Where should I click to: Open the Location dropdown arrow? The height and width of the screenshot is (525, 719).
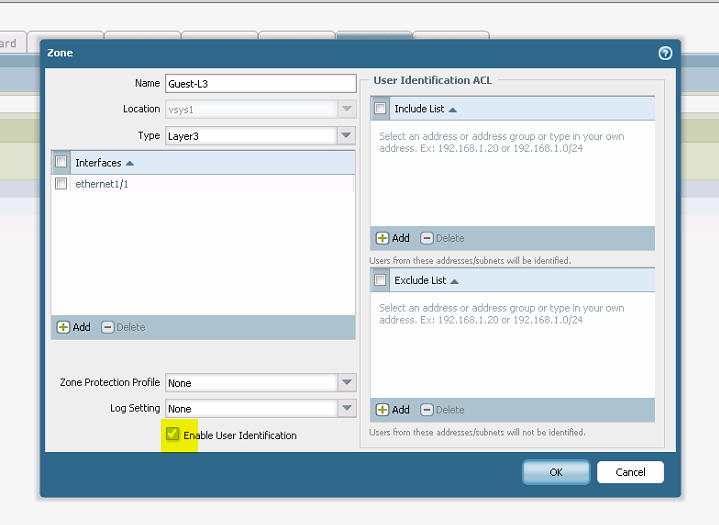pos(347,109)
